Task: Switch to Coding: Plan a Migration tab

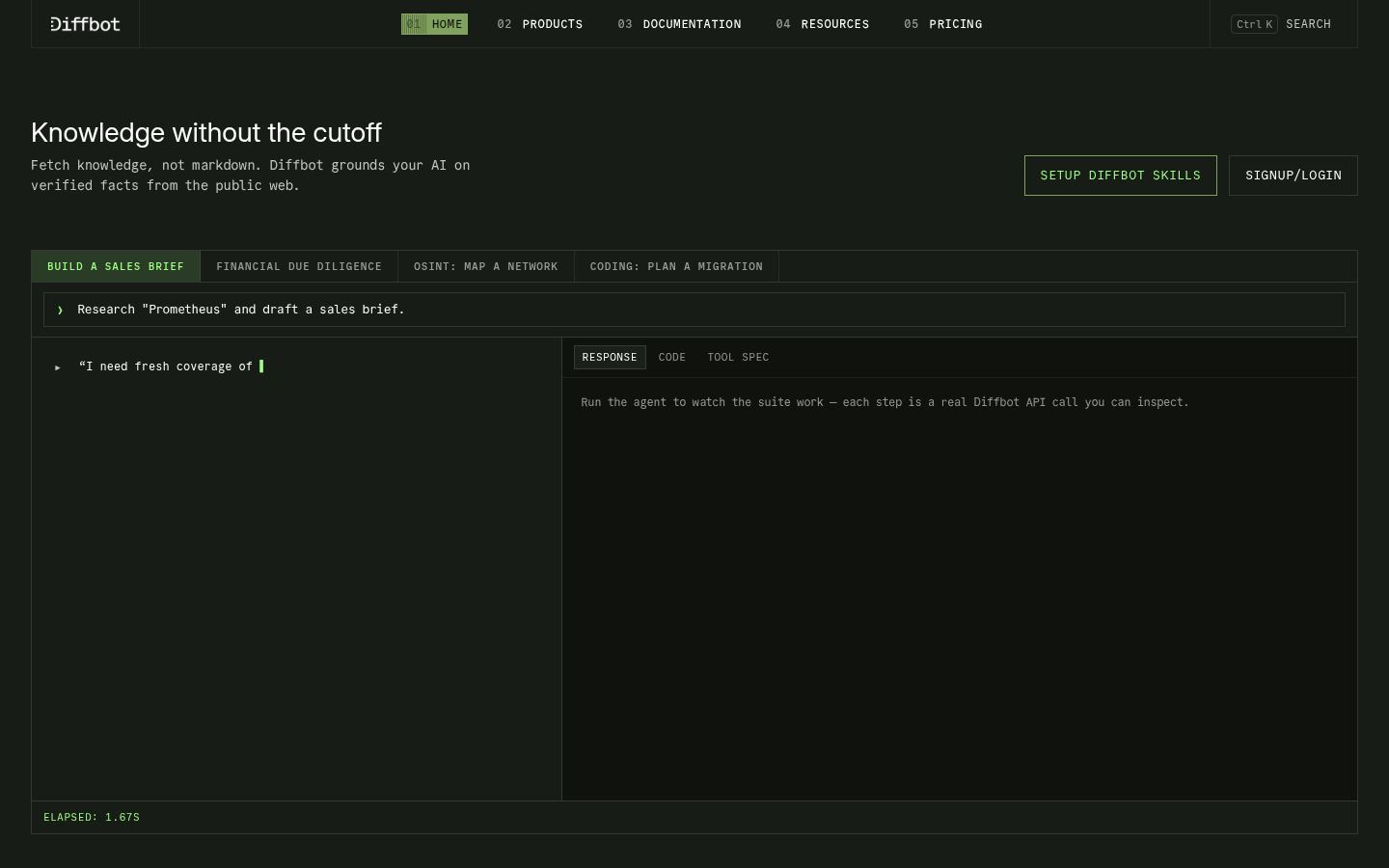Action: click(x=676, y=266)
